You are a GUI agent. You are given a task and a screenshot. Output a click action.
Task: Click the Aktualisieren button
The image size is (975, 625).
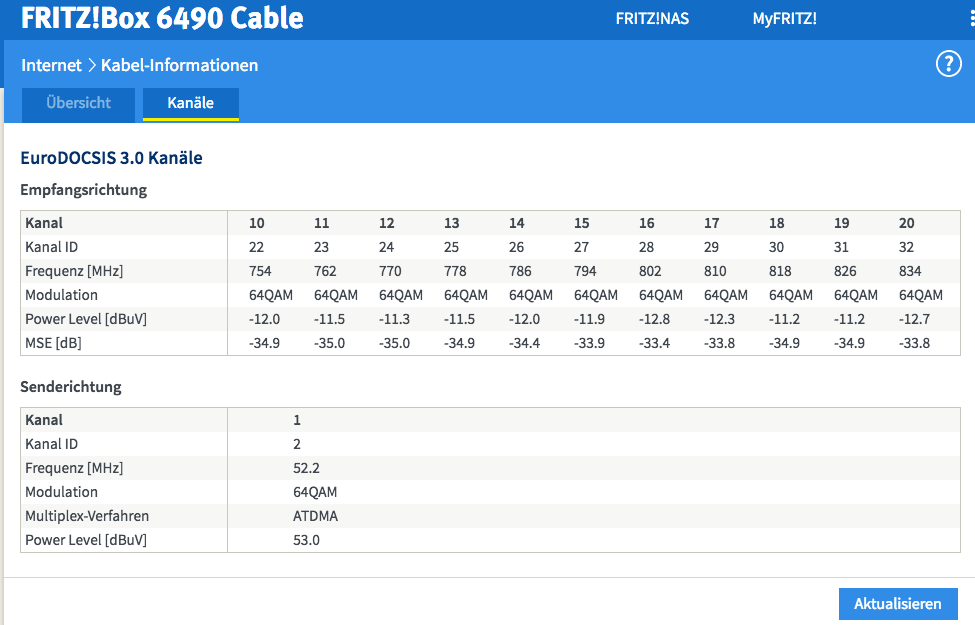click(x=897, y=604)
